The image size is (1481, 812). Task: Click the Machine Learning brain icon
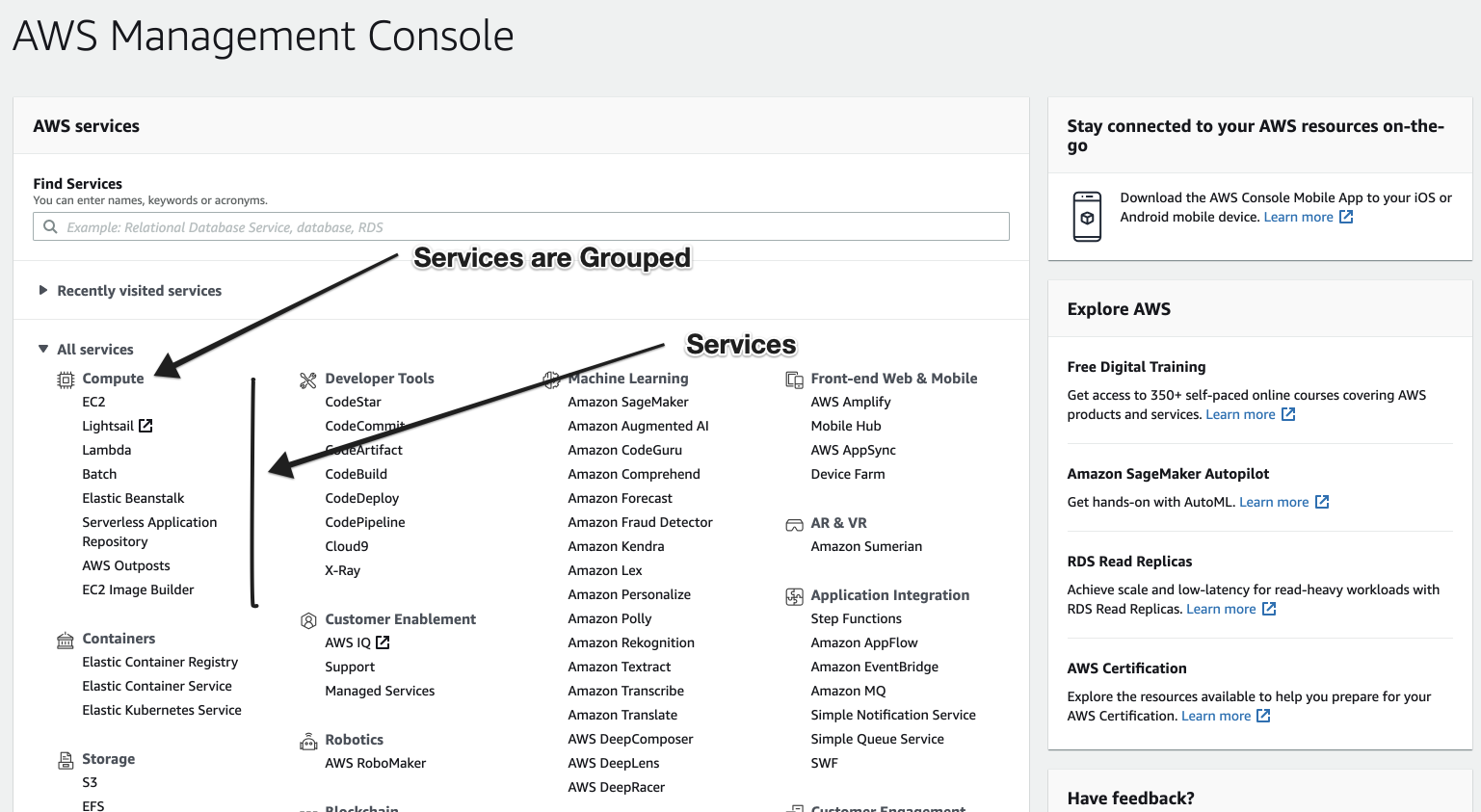click(x=551, y=380)
